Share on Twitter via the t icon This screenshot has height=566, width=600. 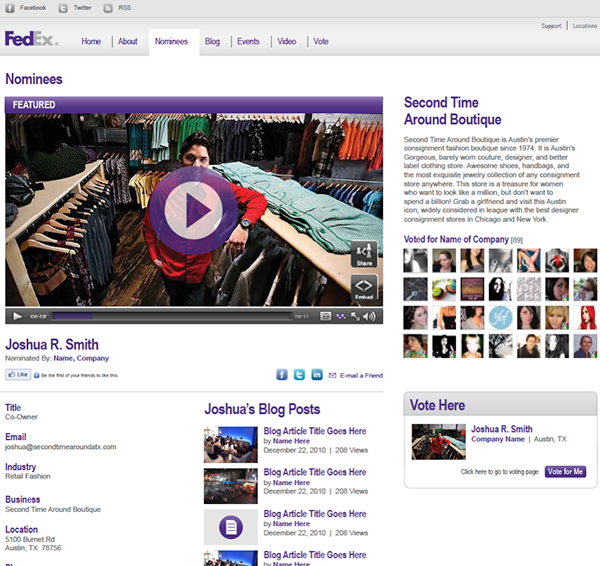pos(299,375)
